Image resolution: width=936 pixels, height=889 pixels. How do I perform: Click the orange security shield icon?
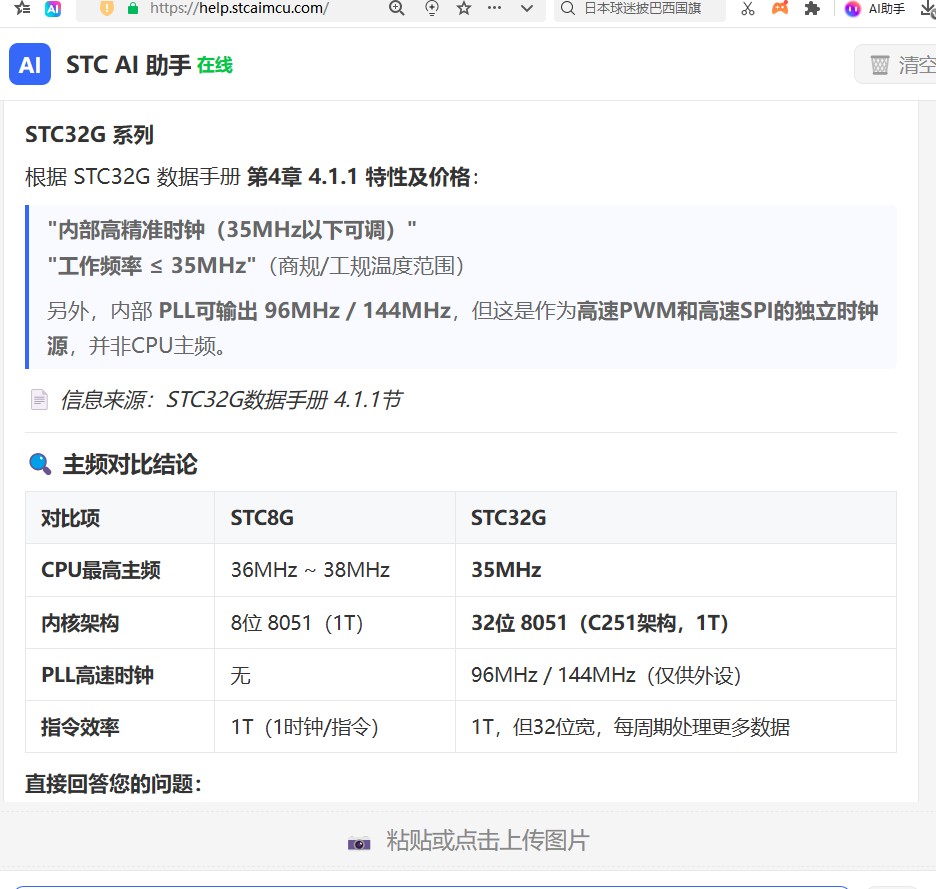coord(107,8)
